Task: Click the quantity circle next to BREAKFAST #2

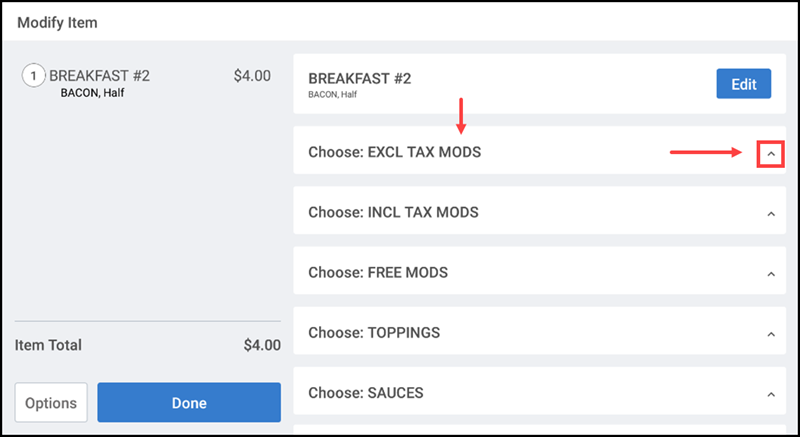Action: click(33, 76)
